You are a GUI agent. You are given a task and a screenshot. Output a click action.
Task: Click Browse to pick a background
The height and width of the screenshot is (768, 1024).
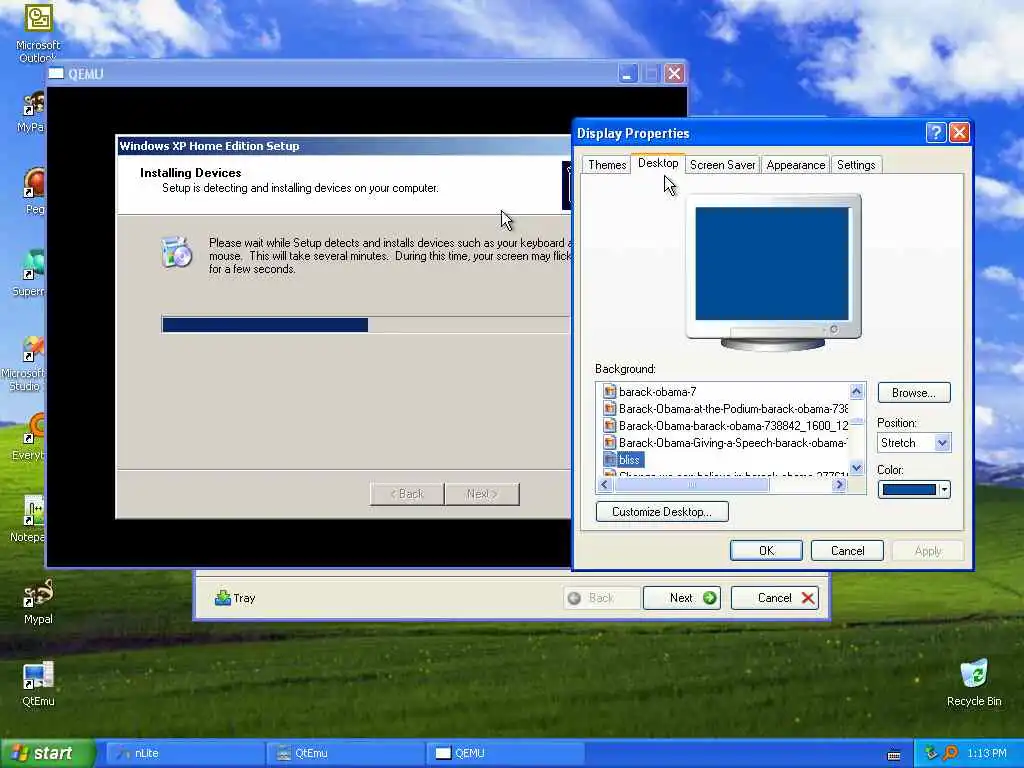[x=914, y=392]
